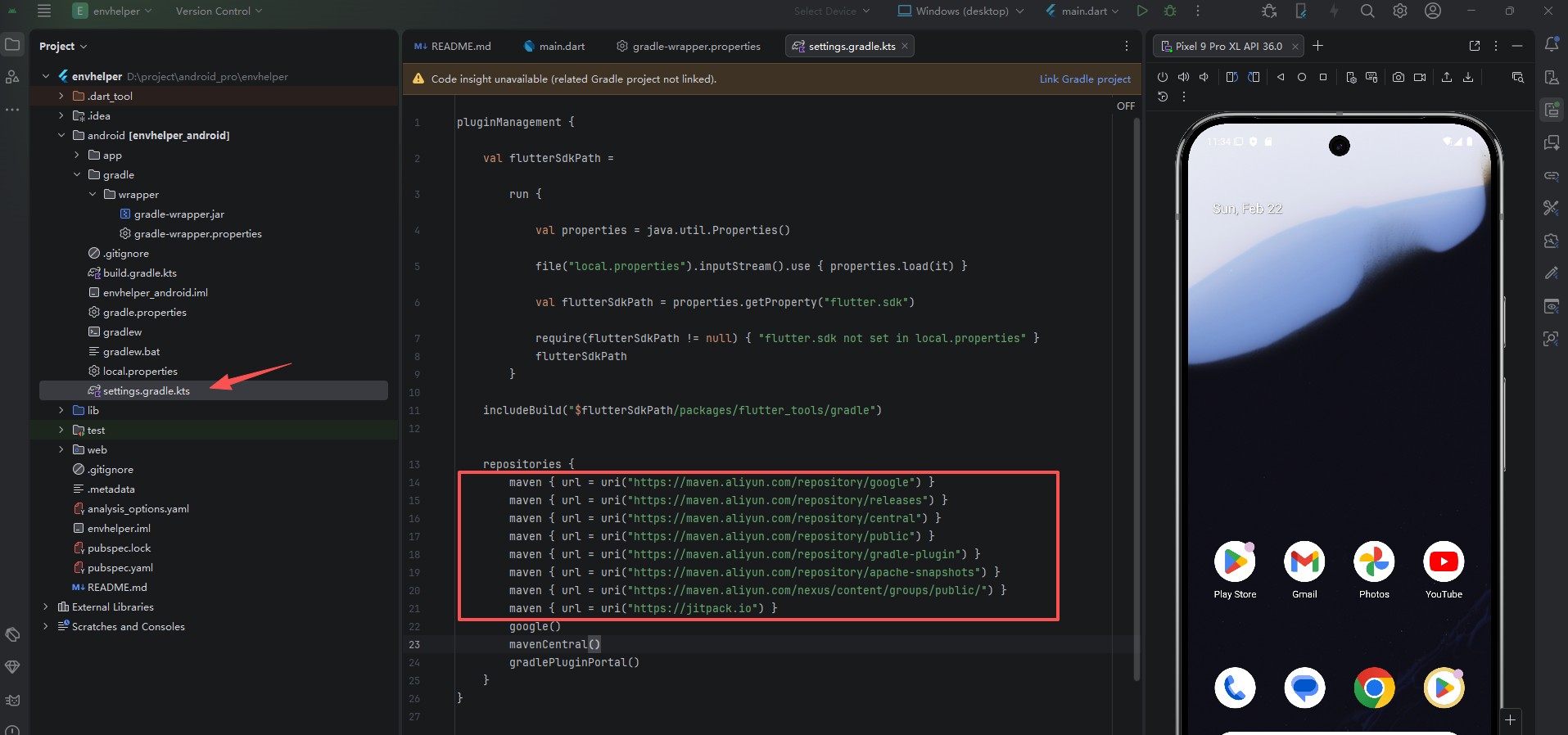Open the editor tabs more-options menu
Screen dimensions: 1568x735
pos(1127,46)
